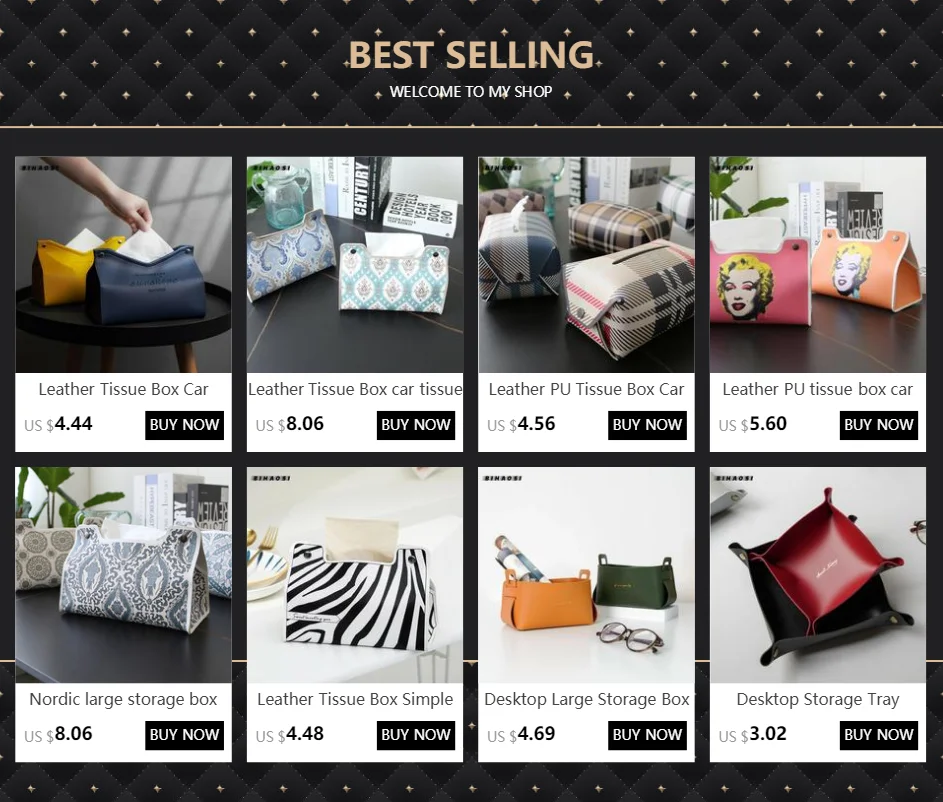This screenshot has height=802, width=943.
Task: Click the Leather Tissue Box Simple title
Action: click(x=355, y=699)
